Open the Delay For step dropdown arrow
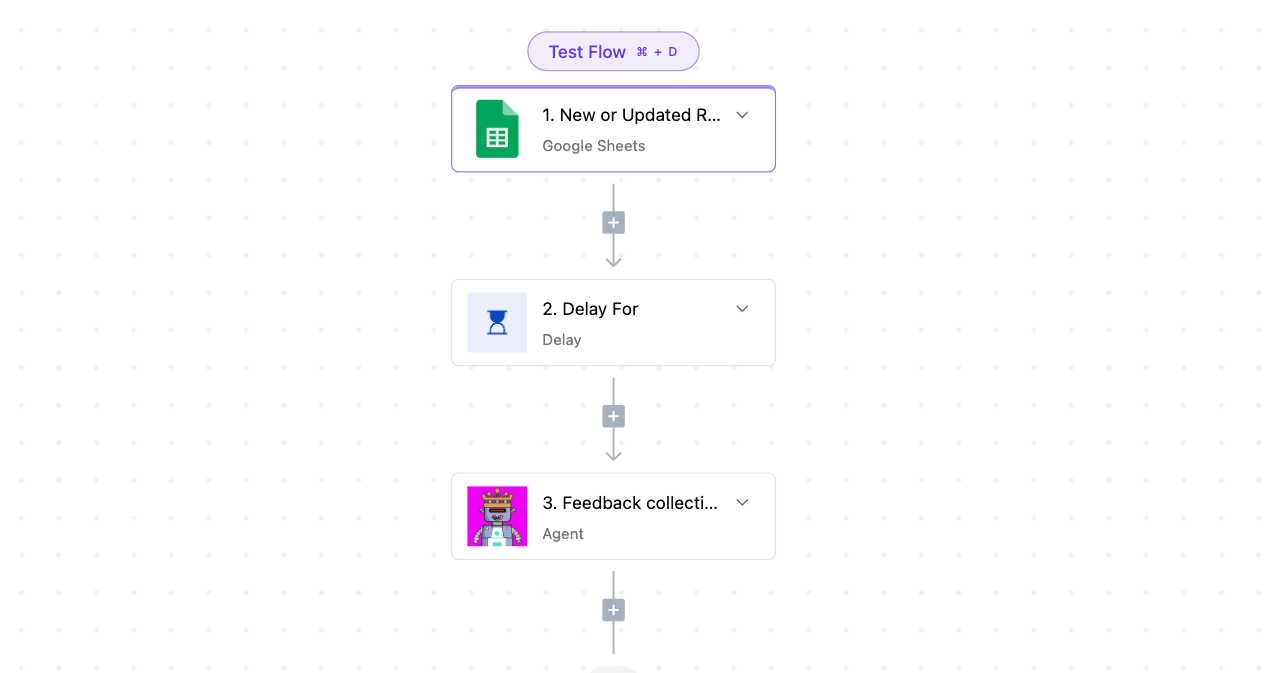The width and height of the screenshot is (1276, 673). [742, 309]
